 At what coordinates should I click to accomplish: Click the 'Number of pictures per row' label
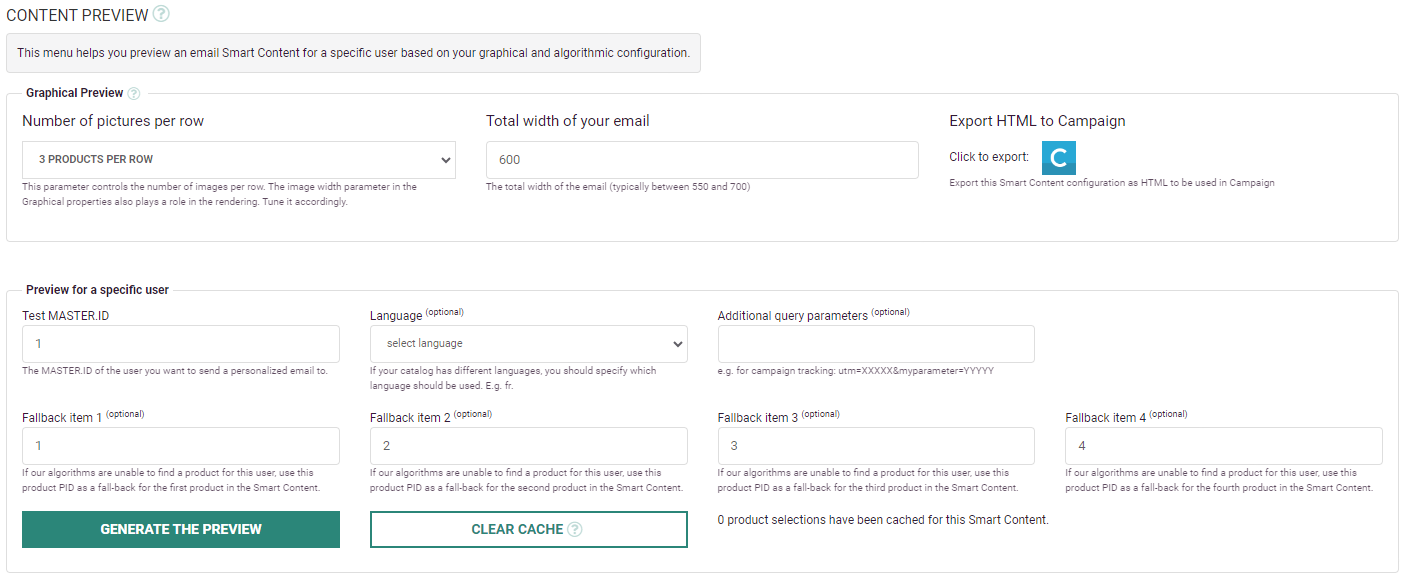click(113, 121)
